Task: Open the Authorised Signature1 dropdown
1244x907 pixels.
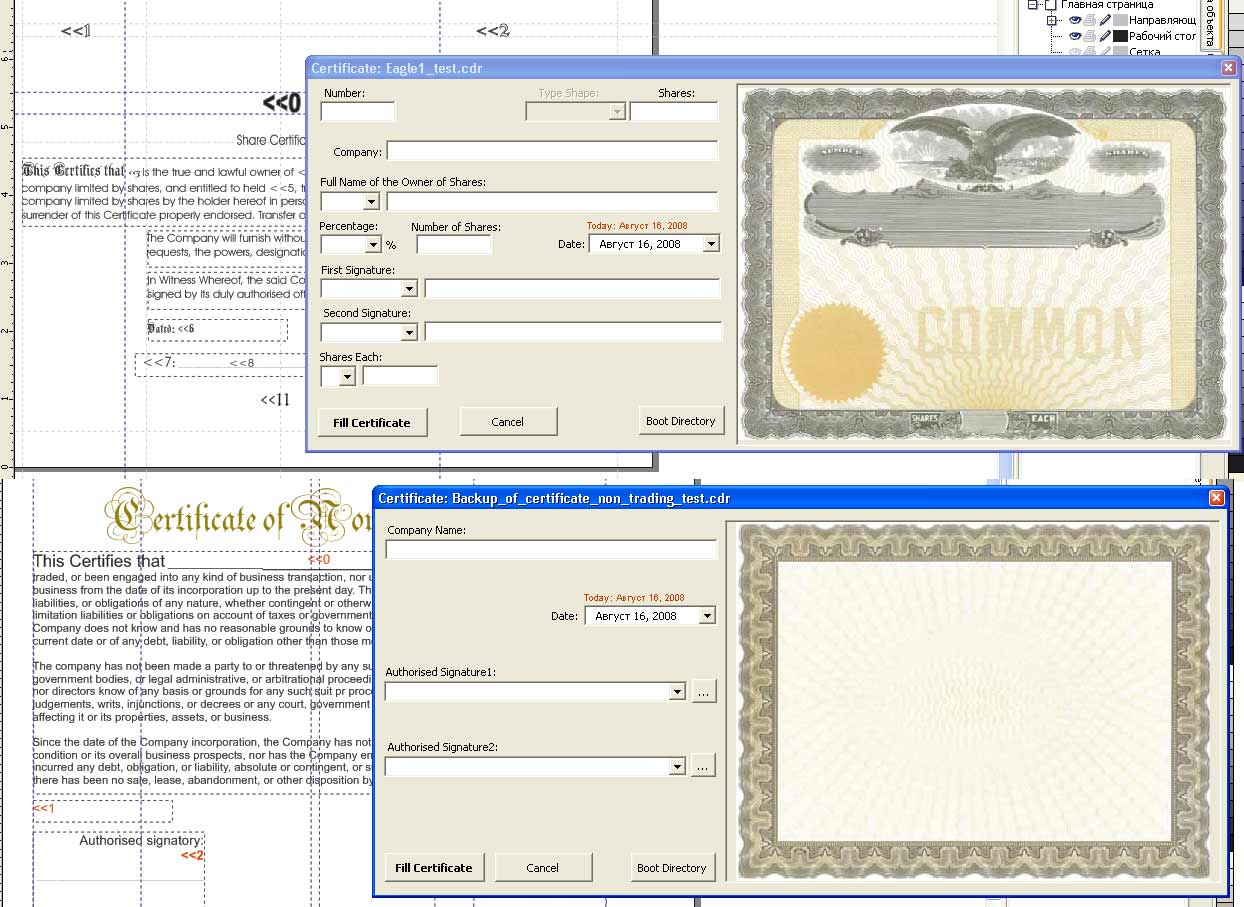Action: tap(677, 691)
